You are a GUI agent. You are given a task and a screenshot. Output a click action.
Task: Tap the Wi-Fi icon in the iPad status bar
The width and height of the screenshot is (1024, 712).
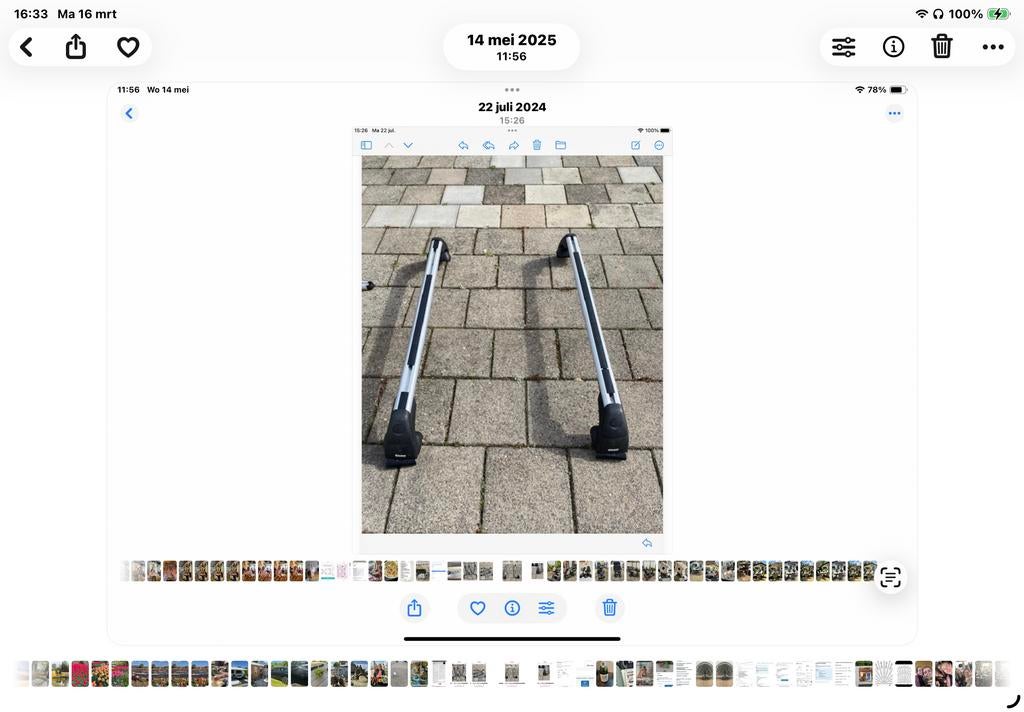921,14
